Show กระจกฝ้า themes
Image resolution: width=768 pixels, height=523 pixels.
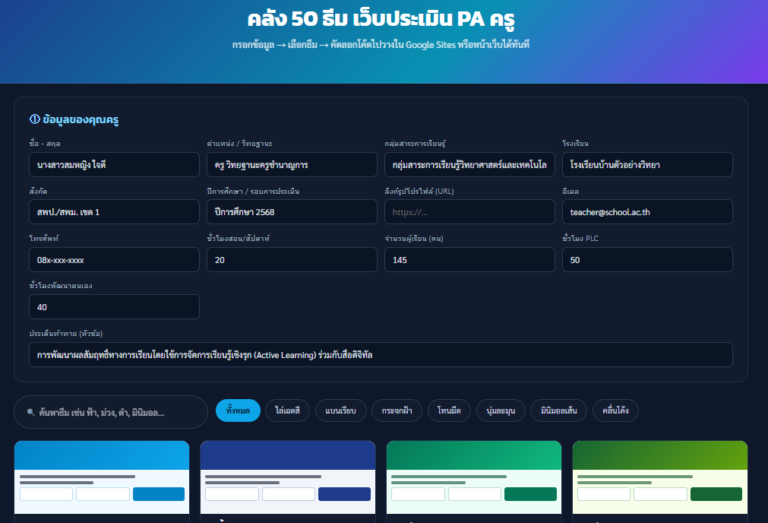[x=397, y=410]
